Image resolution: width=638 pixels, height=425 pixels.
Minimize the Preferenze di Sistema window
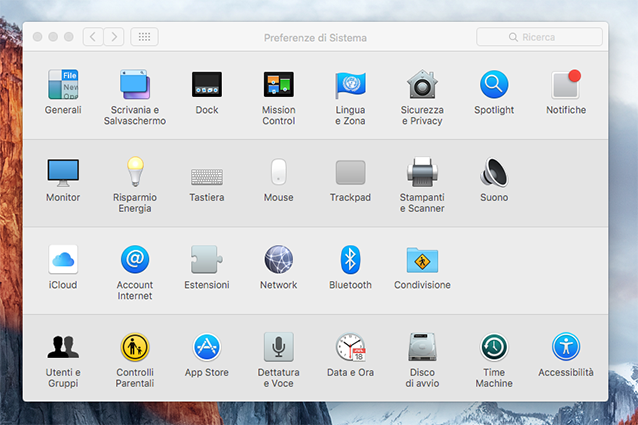pyautogui.click(x=53, y=37)
